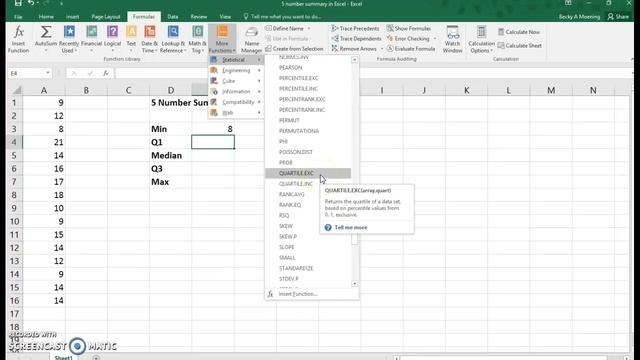Open Math & Trig functions
Viewport: 640px width, 360px height.
click(x=198, y=39)
